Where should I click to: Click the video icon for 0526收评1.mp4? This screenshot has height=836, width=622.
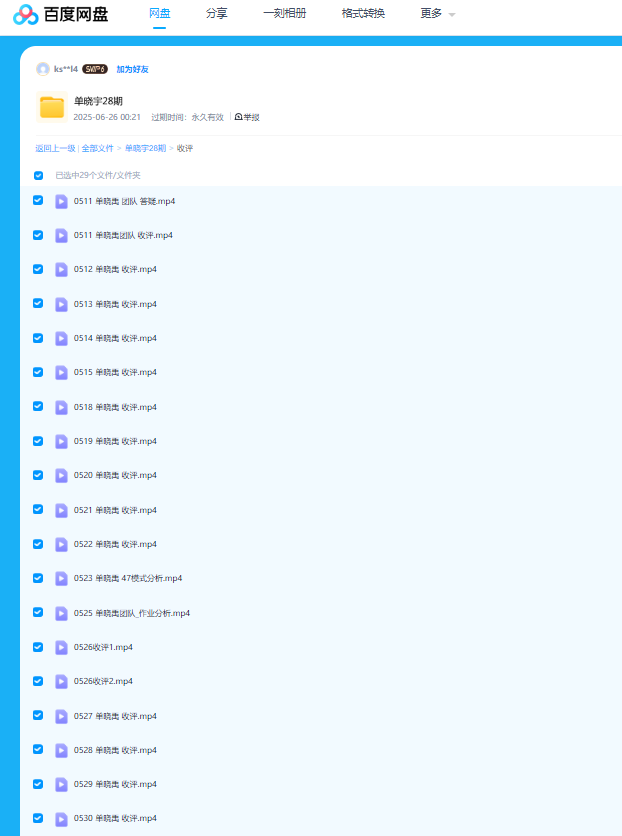(62, 647)
